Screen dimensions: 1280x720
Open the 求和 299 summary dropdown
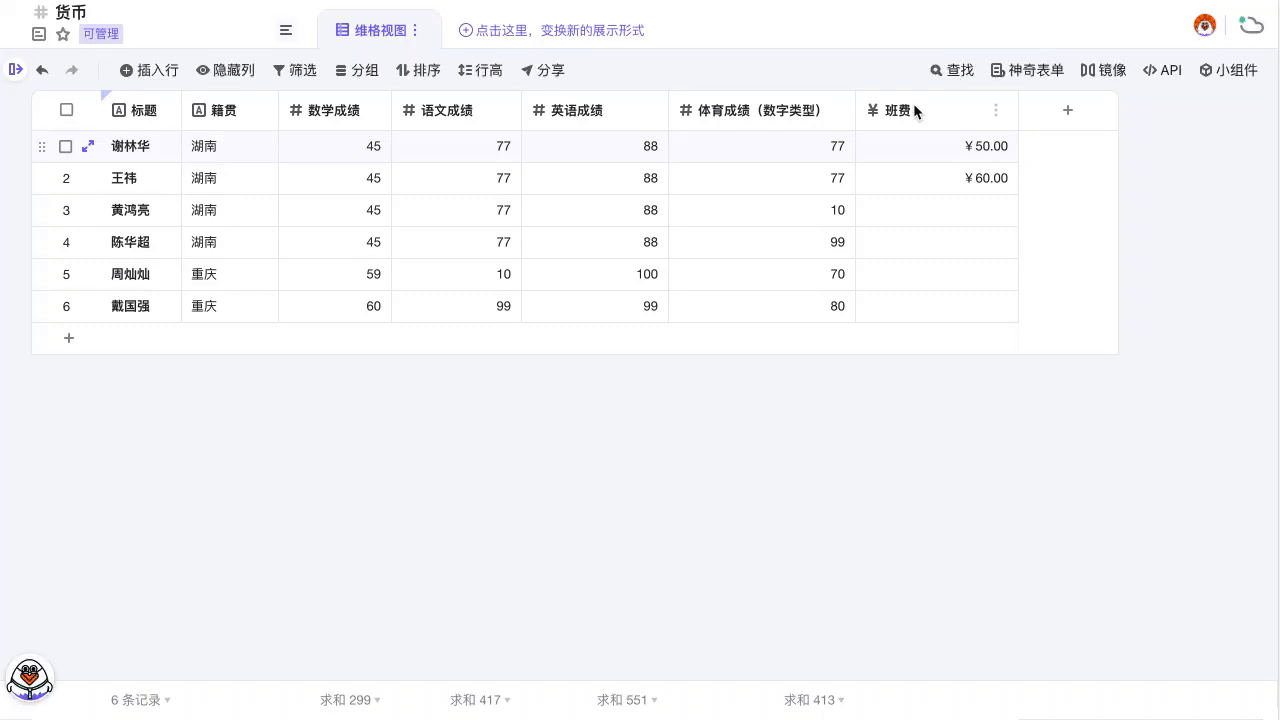tap(349, 700)
